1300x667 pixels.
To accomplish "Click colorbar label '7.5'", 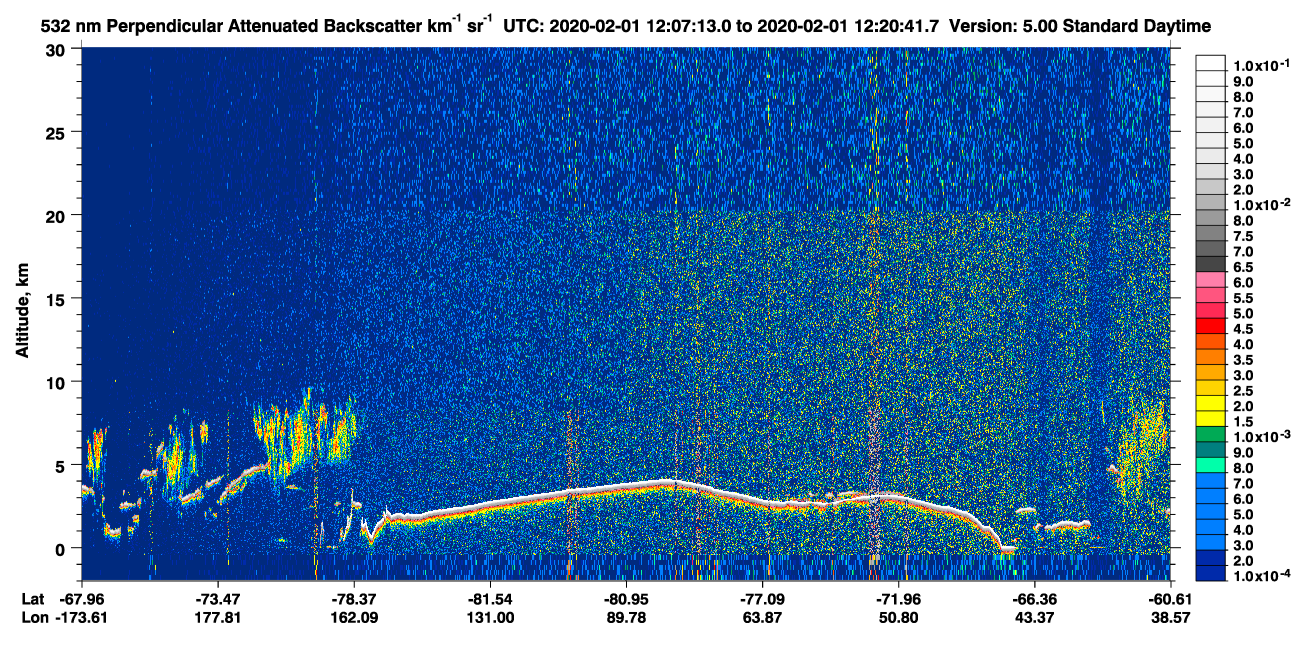I will coord(1243,236).
